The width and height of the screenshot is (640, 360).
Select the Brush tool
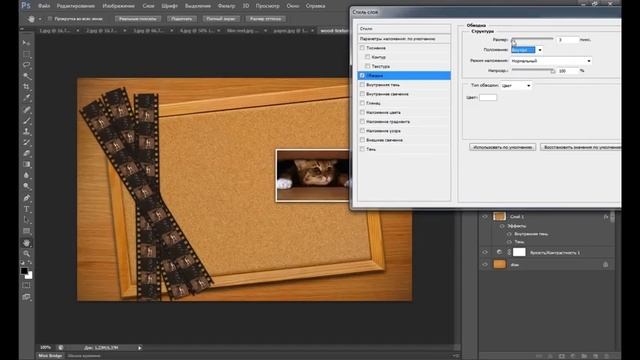(27, 121)
